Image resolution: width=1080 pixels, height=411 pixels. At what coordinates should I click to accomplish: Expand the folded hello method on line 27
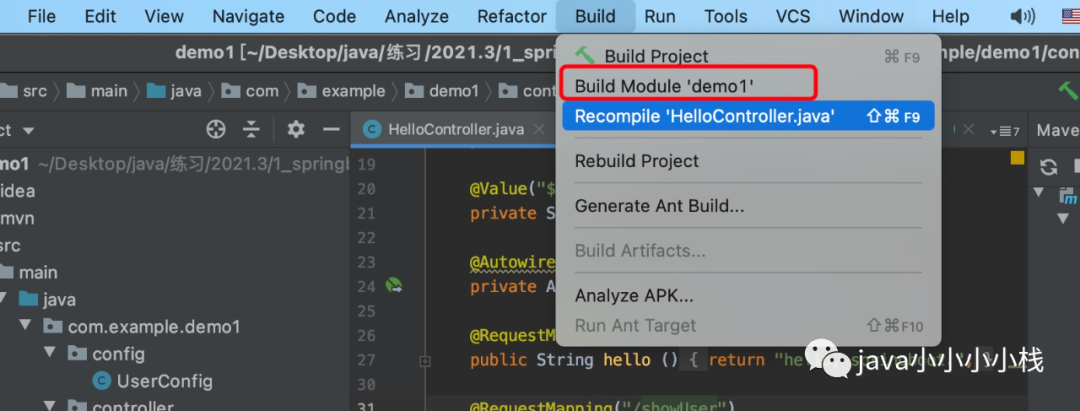(425, 360)
